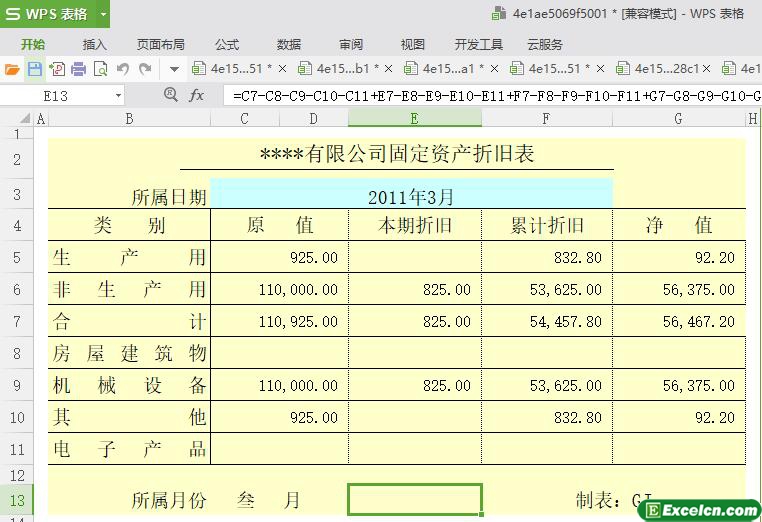Image resolution: width=762 pixels, height=522 pixels.
Task: Click the print icon
Action: 78,69
